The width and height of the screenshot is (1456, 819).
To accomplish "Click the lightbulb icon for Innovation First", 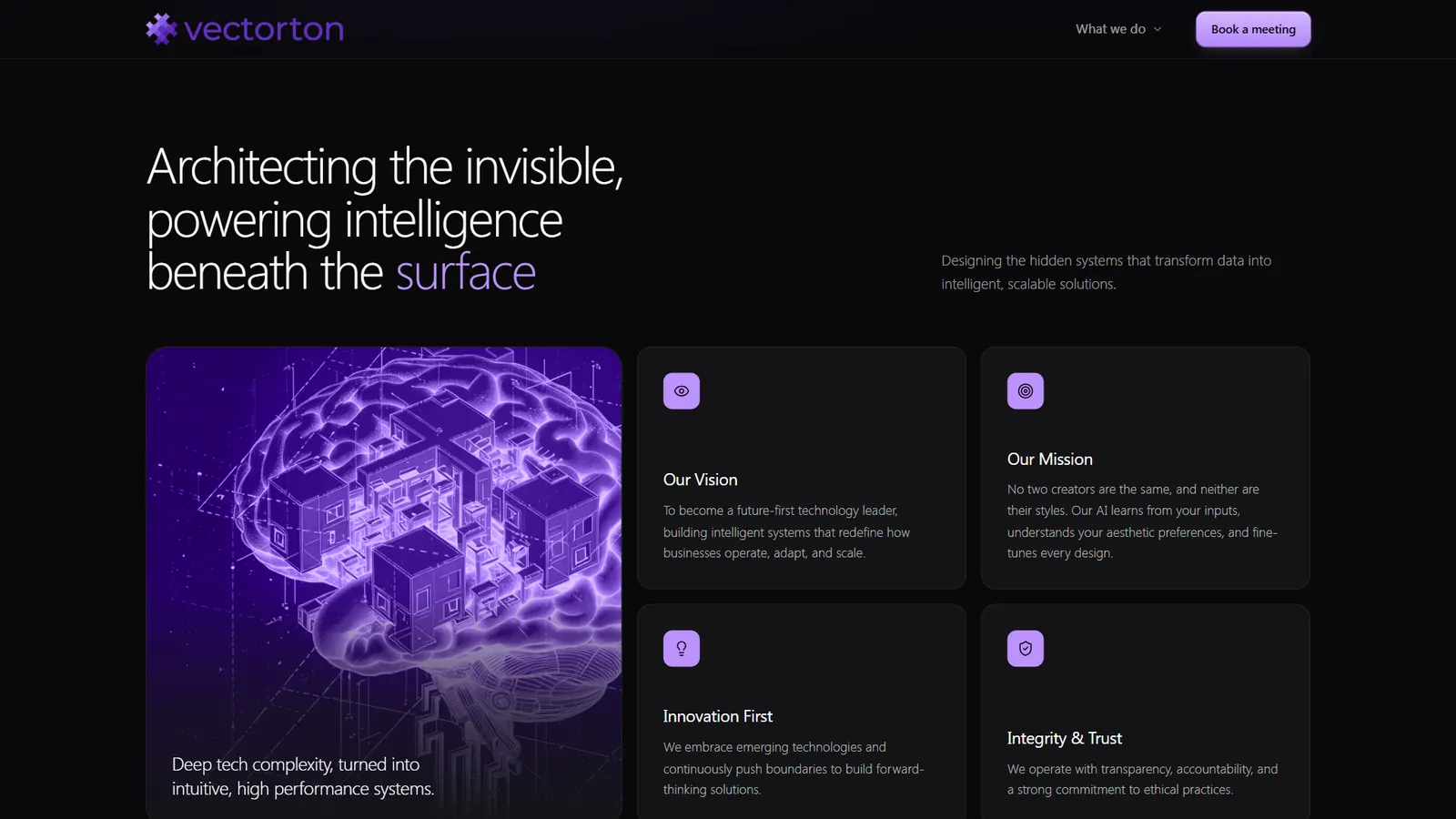I will (x=682, y=649).
